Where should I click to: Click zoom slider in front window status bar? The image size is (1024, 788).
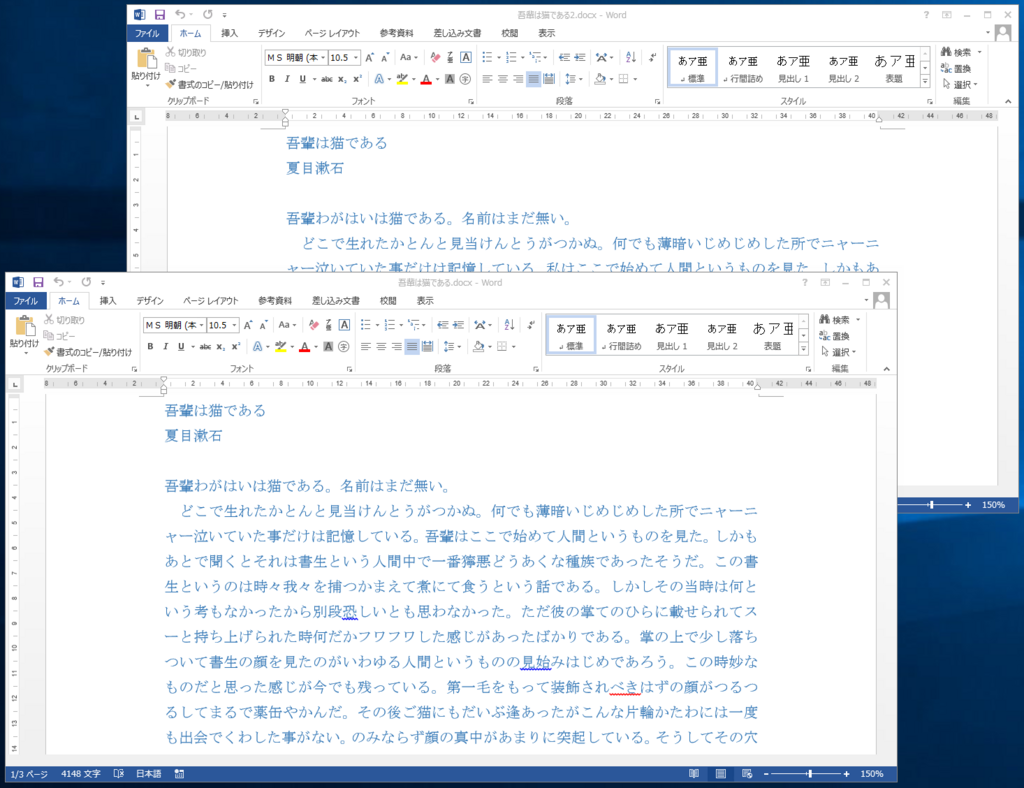coord(810,774)
